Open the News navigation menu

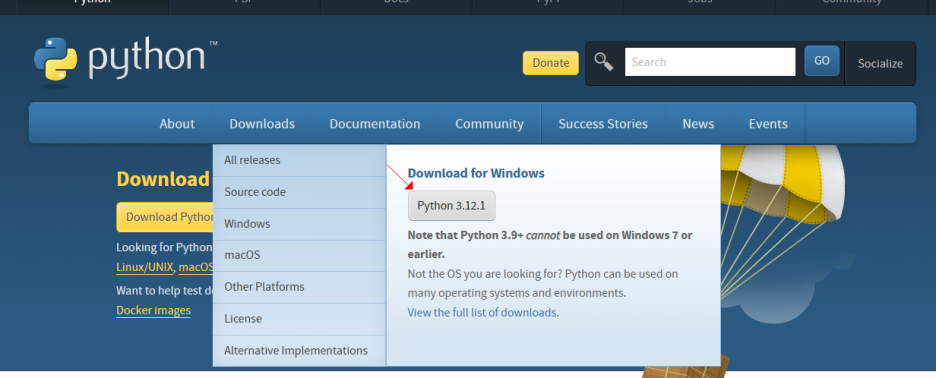tap(698, 124)
